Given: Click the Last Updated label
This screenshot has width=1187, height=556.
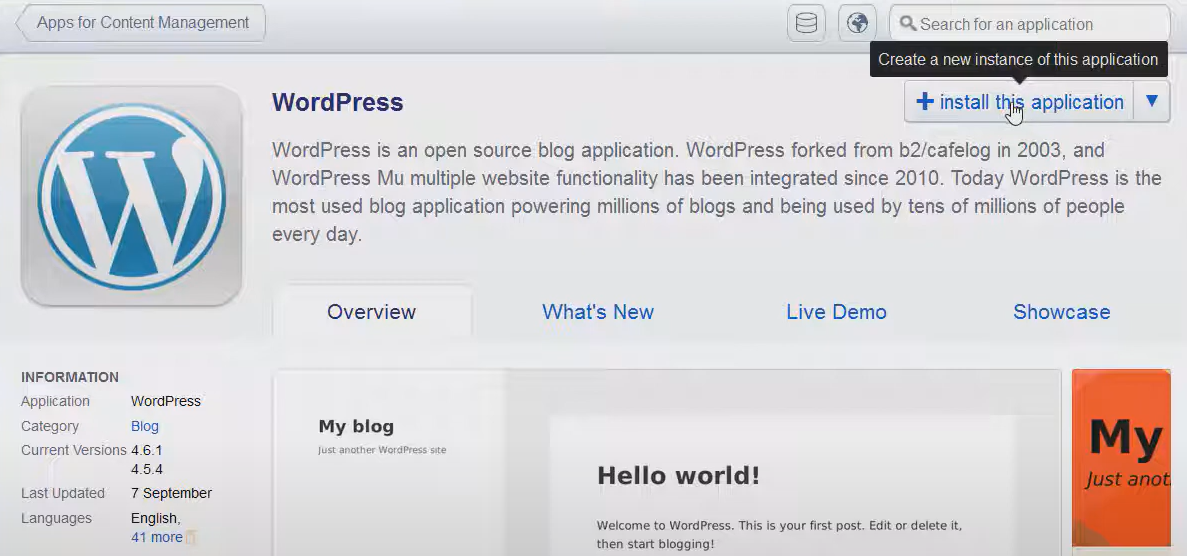Looking at the screenshot, I should 63,493.
